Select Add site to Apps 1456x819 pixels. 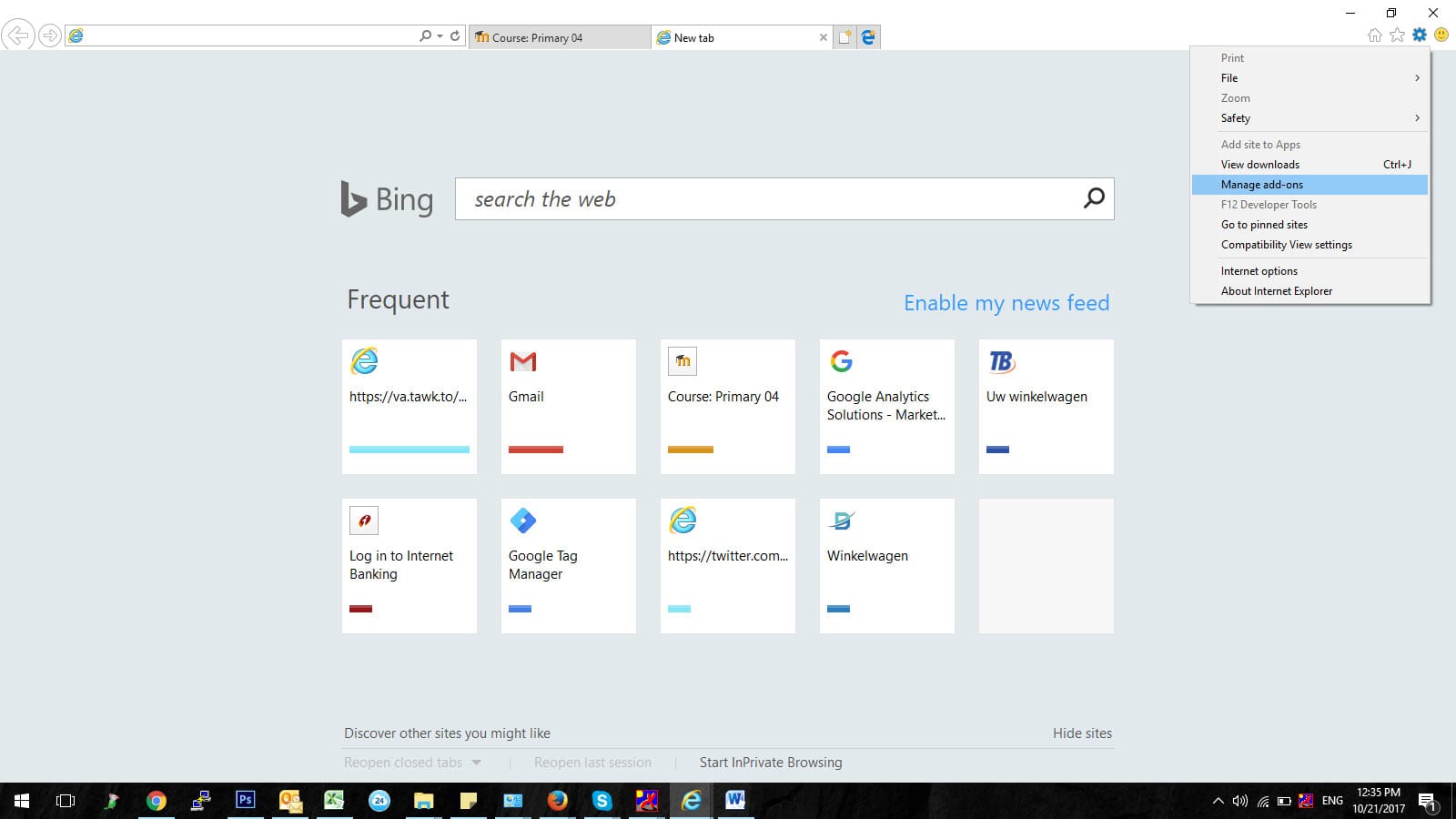1309,145
